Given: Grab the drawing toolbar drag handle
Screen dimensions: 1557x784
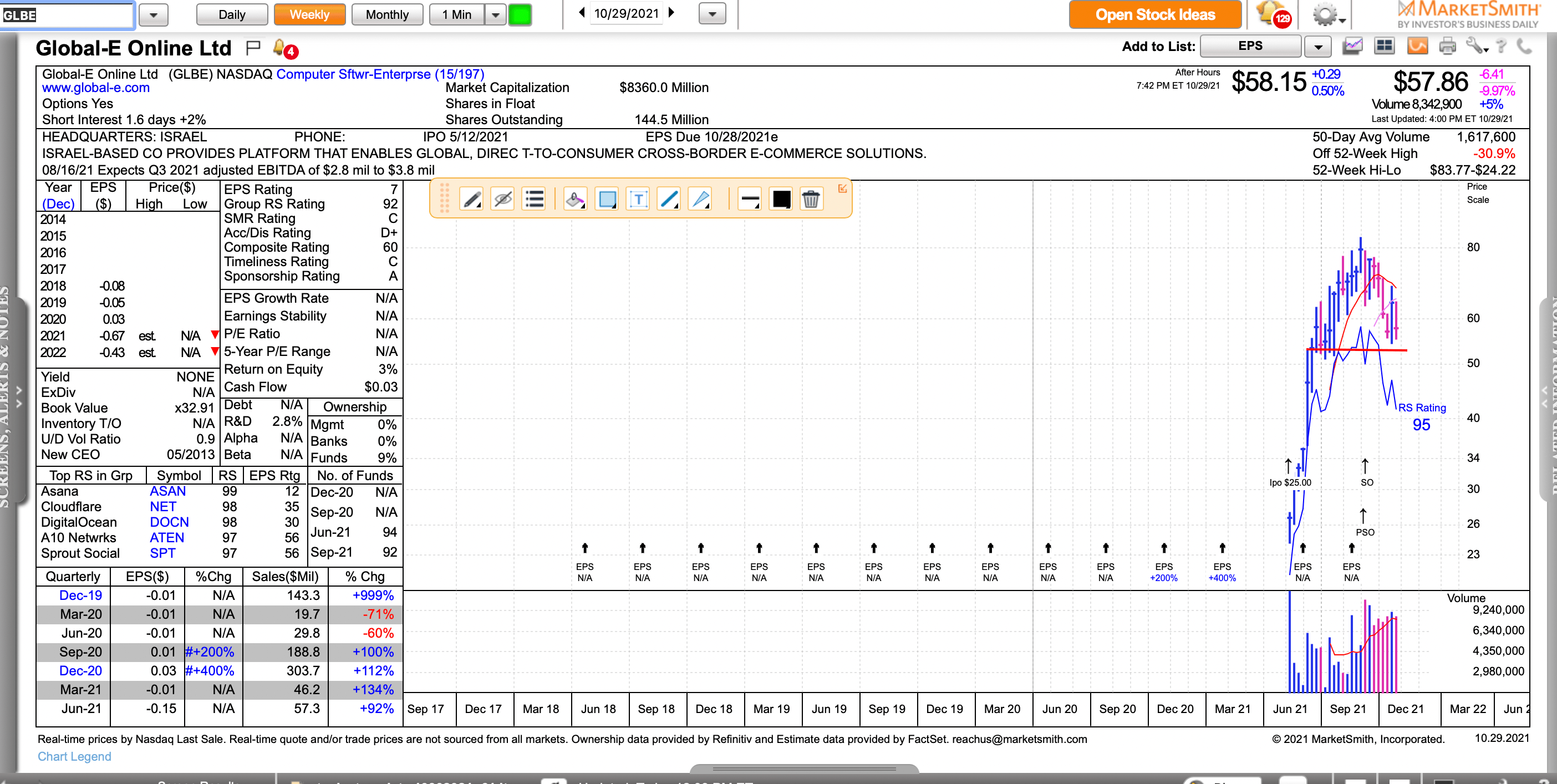Looking at the screenshot, I should 444,198.
